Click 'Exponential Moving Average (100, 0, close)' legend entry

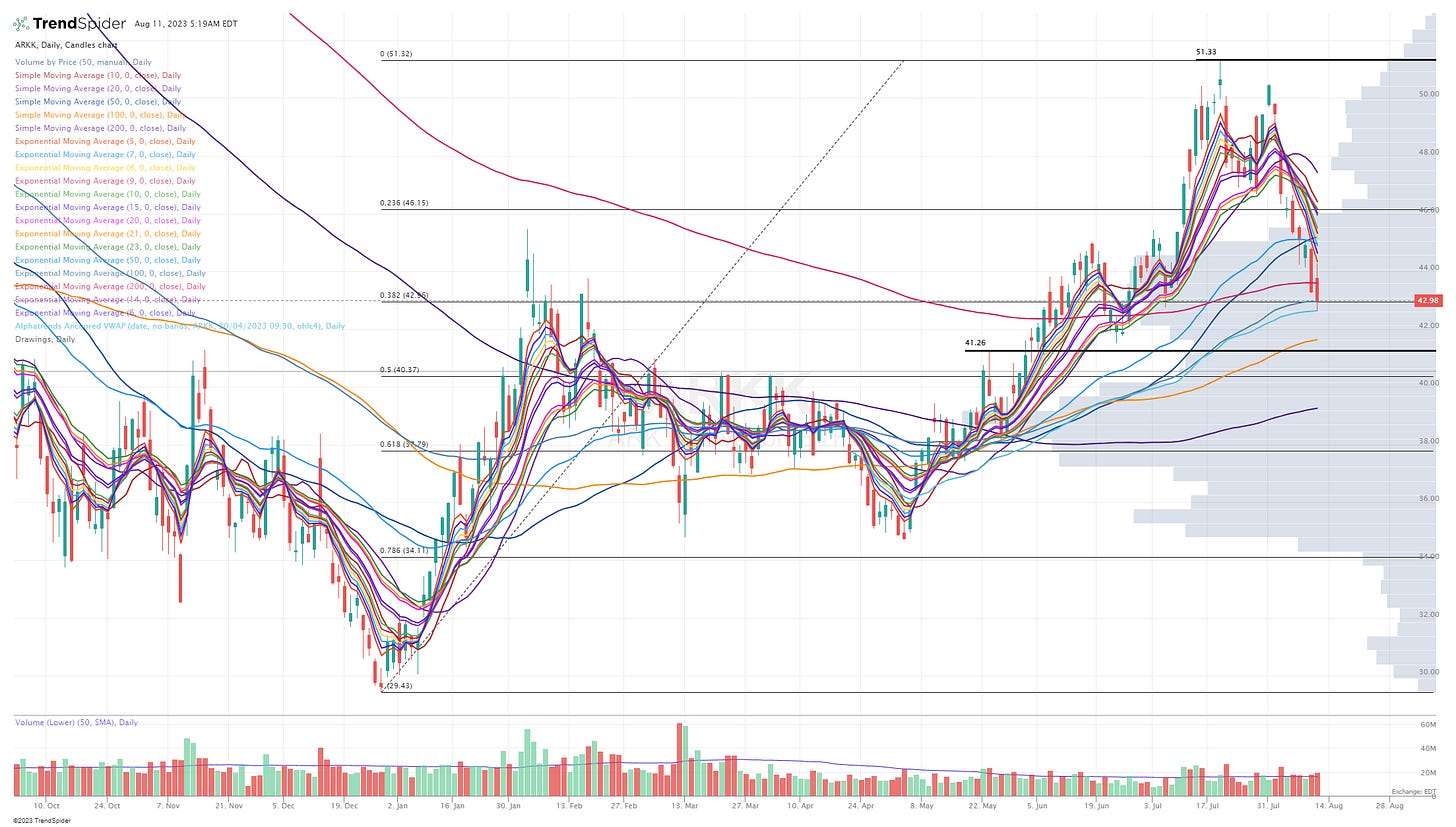pos(110,273)
